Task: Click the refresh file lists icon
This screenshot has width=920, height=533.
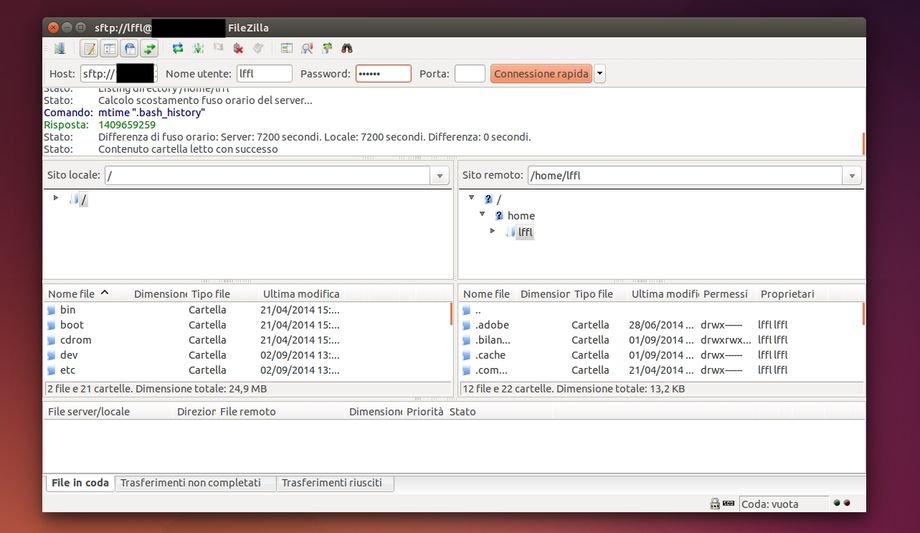Action: point(178,48)
